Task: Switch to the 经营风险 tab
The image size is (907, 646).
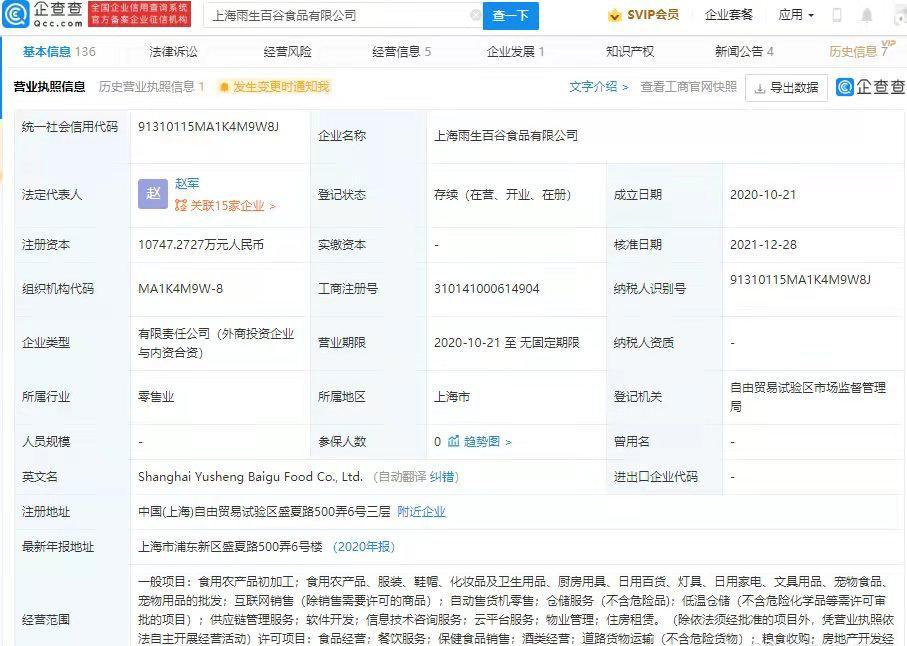Action: (287, 51)
